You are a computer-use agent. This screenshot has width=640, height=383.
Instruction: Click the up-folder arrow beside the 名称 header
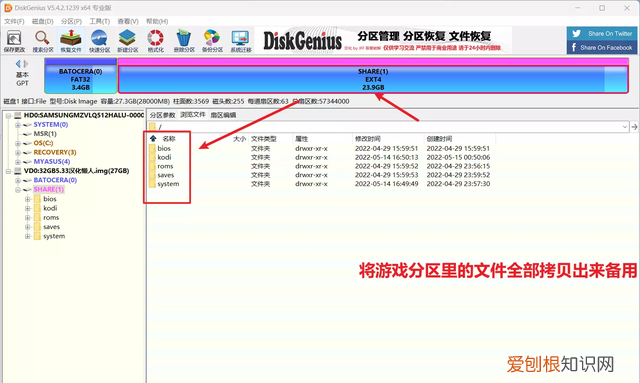(x=153, y=138)
